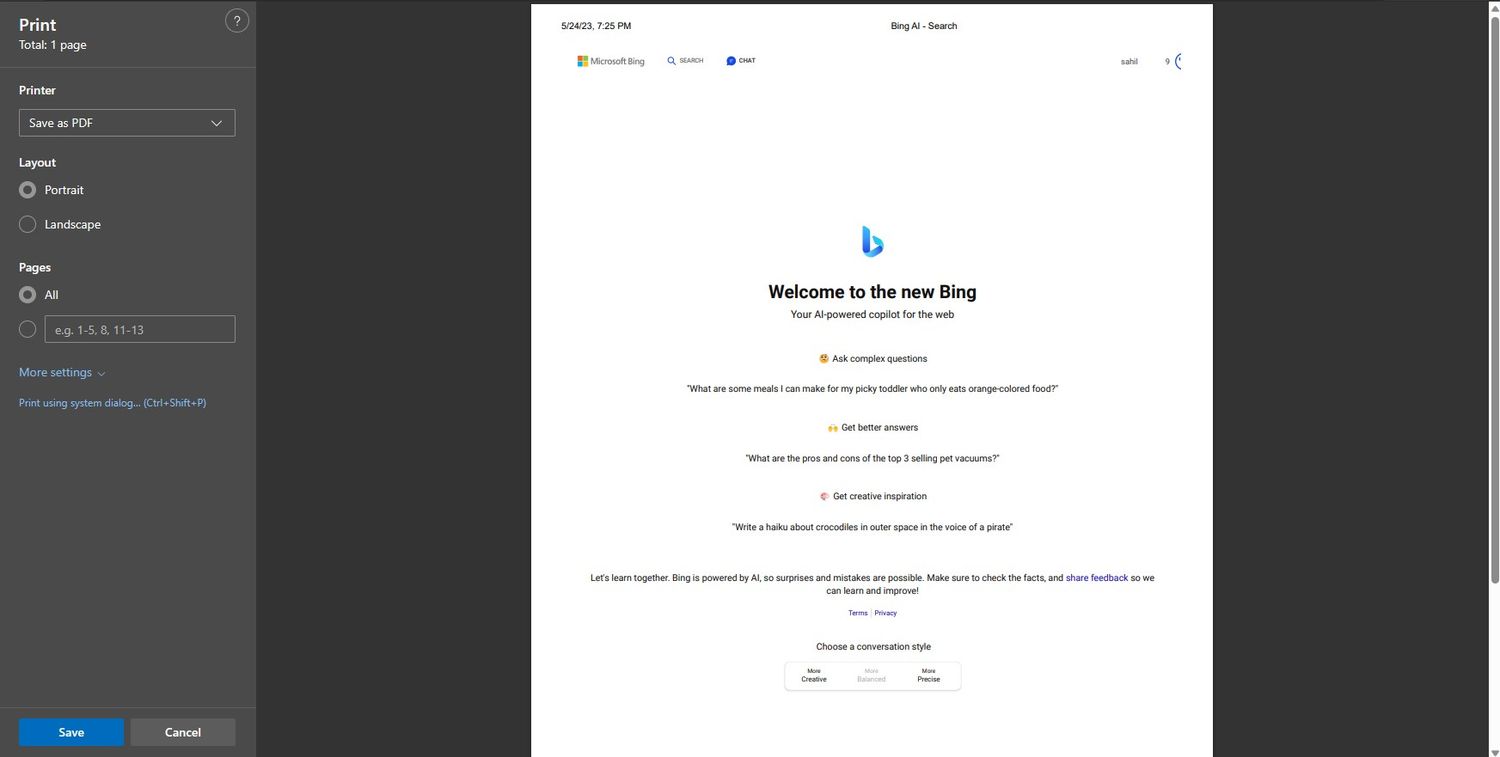1500x757 pixels.
Task: Click the Save button
Action: click(71, 732)
